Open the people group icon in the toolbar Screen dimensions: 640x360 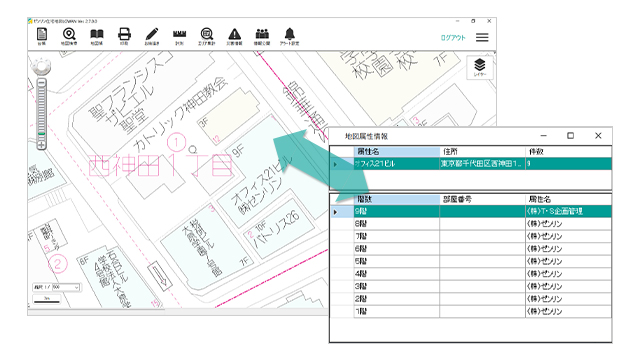(x=262, y=36)
